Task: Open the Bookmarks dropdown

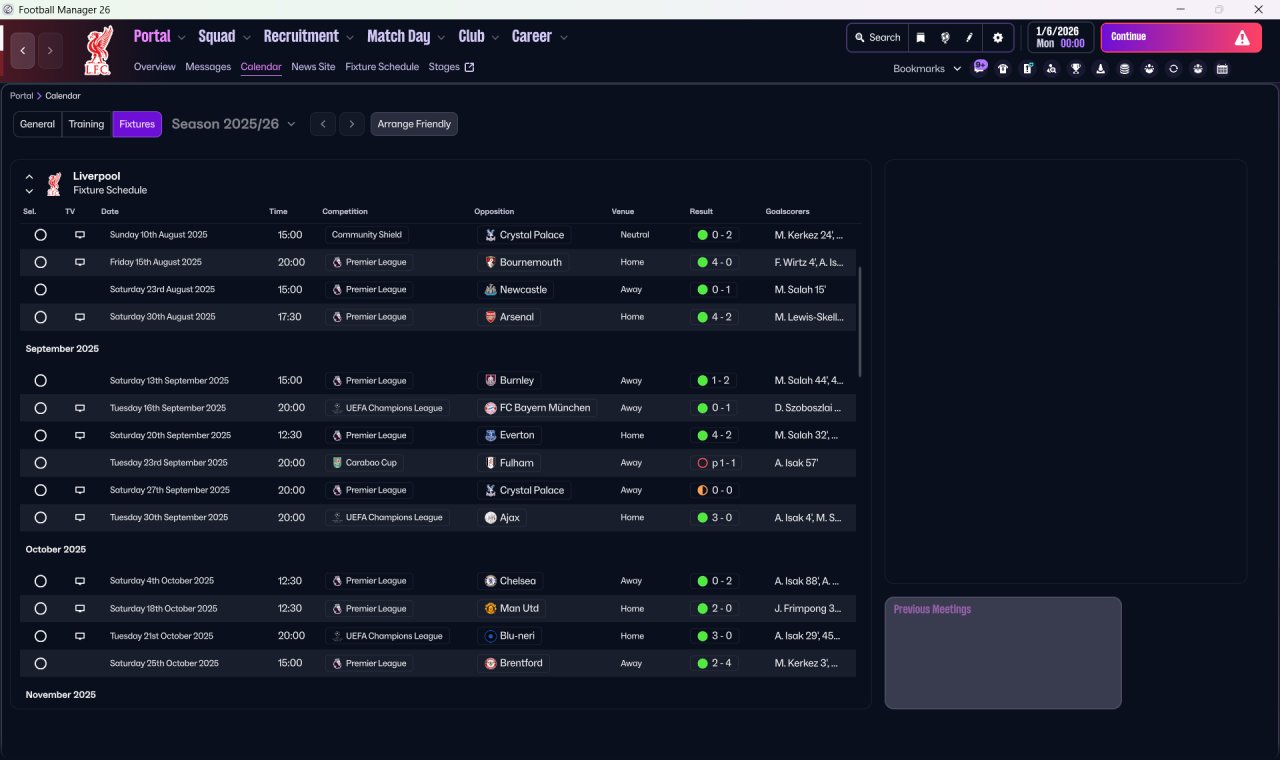Action: (927, 69)
